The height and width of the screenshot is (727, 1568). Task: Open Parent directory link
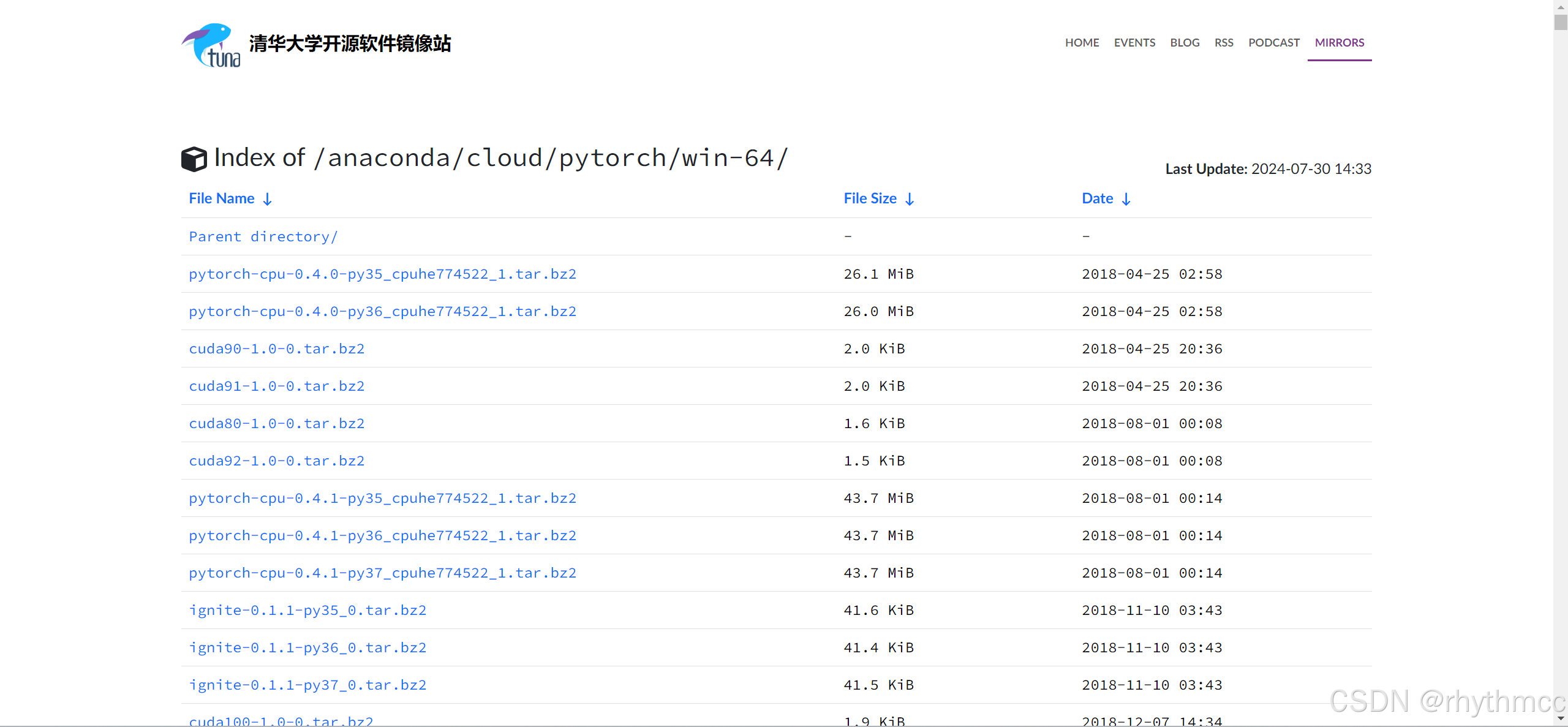[263, 237]
